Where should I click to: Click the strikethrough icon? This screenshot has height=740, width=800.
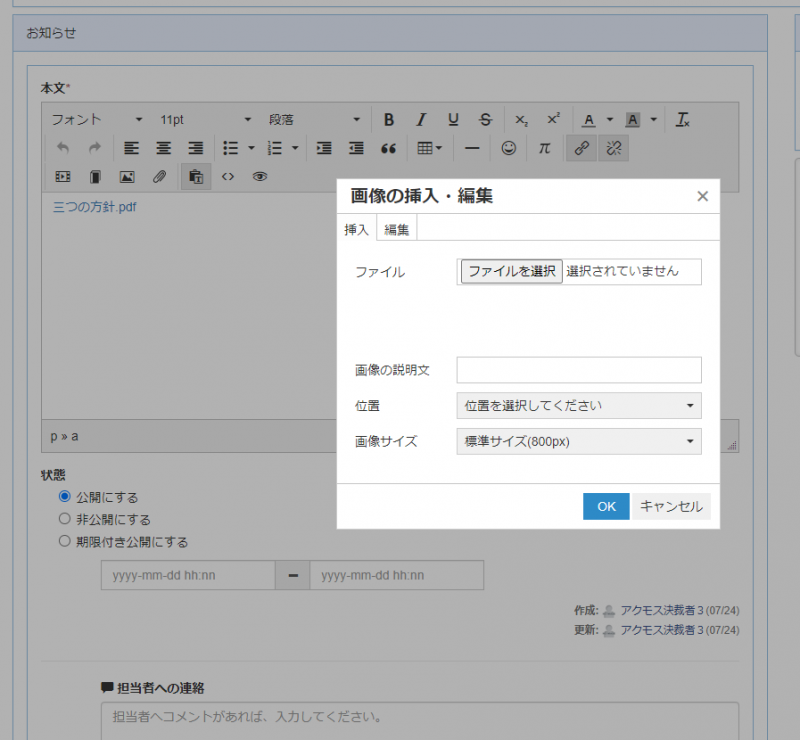tap(485, 120)
